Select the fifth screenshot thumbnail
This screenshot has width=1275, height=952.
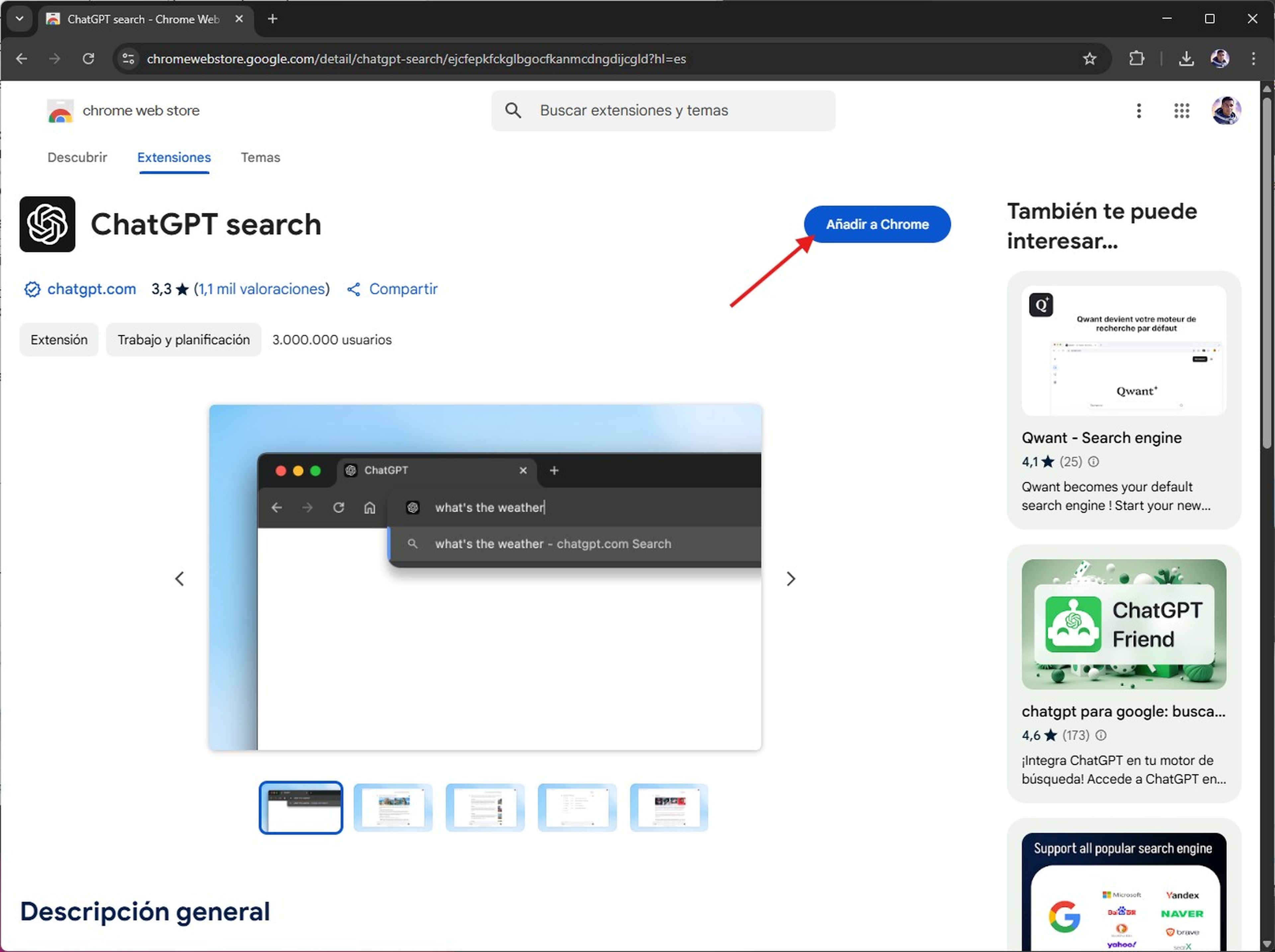coord(669,807)
